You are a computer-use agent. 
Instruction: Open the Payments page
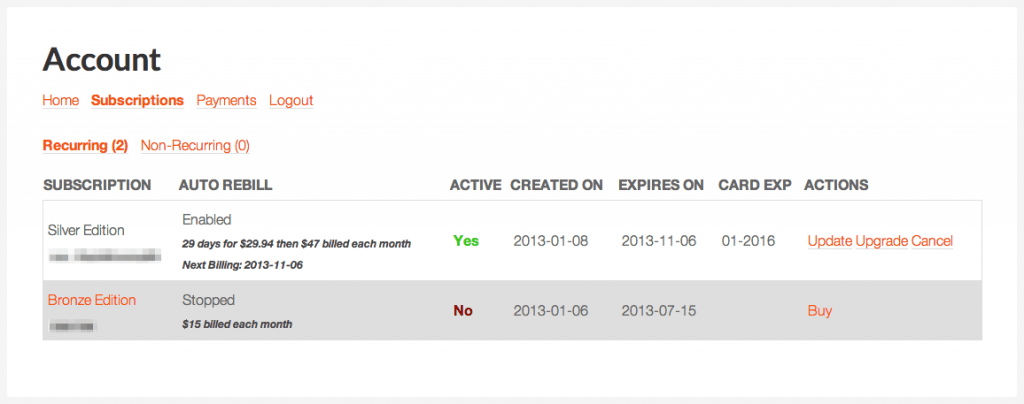pyautogui.click(x=227, y=101)
